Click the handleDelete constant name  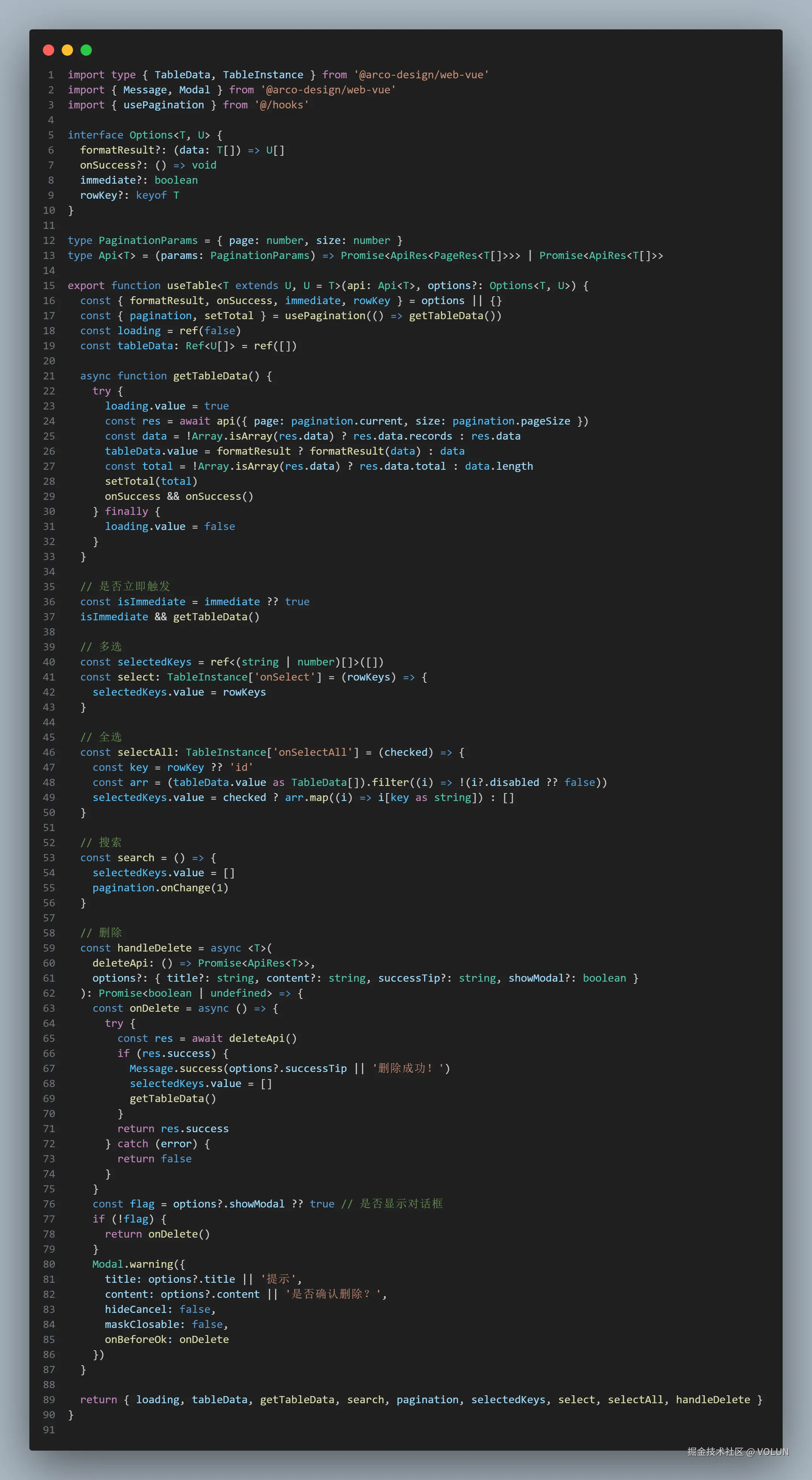(155, 948)
